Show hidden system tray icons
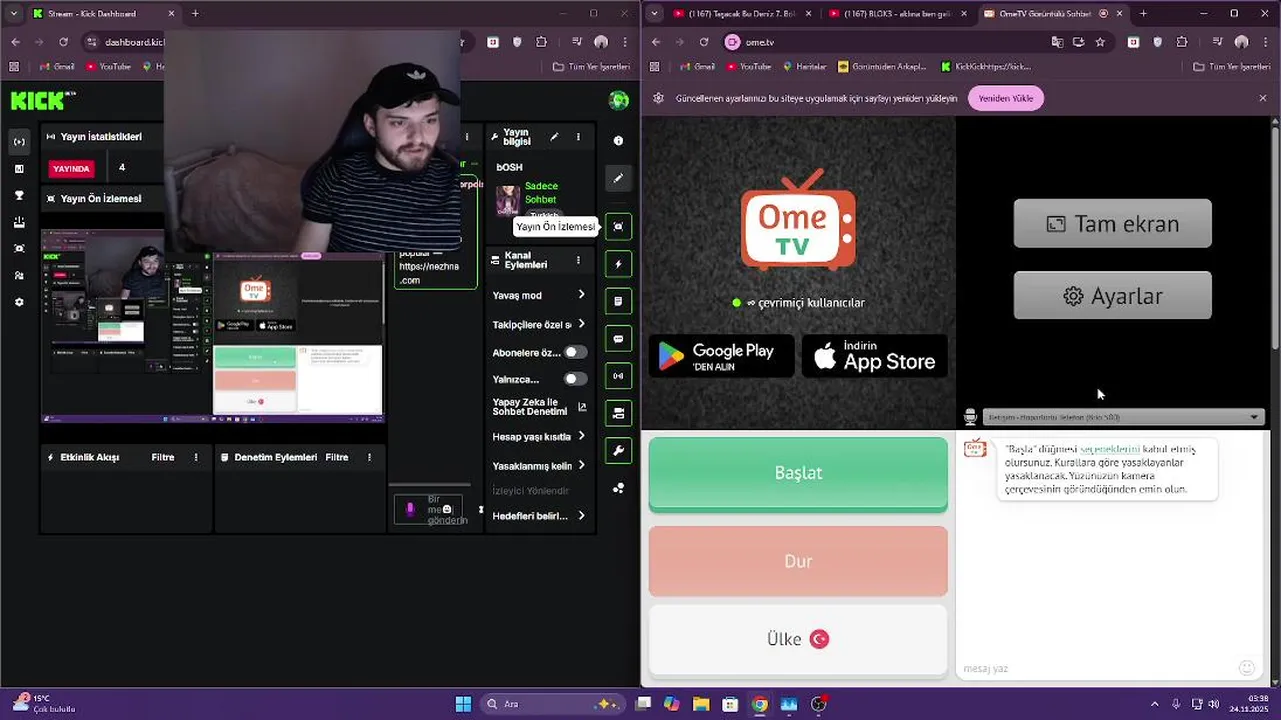This screenshot has width=1281, height=720. [x=1154, y=704]
